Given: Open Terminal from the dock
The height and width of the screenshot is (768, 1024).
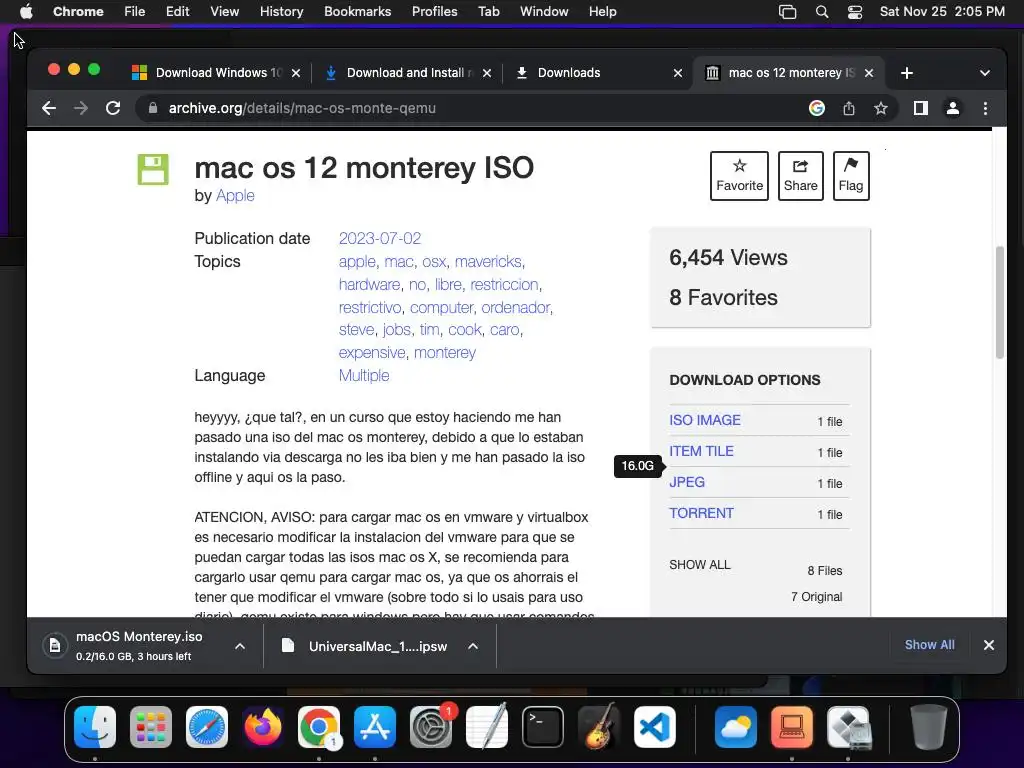Looking at the screenshot, I should coord(543,727).
